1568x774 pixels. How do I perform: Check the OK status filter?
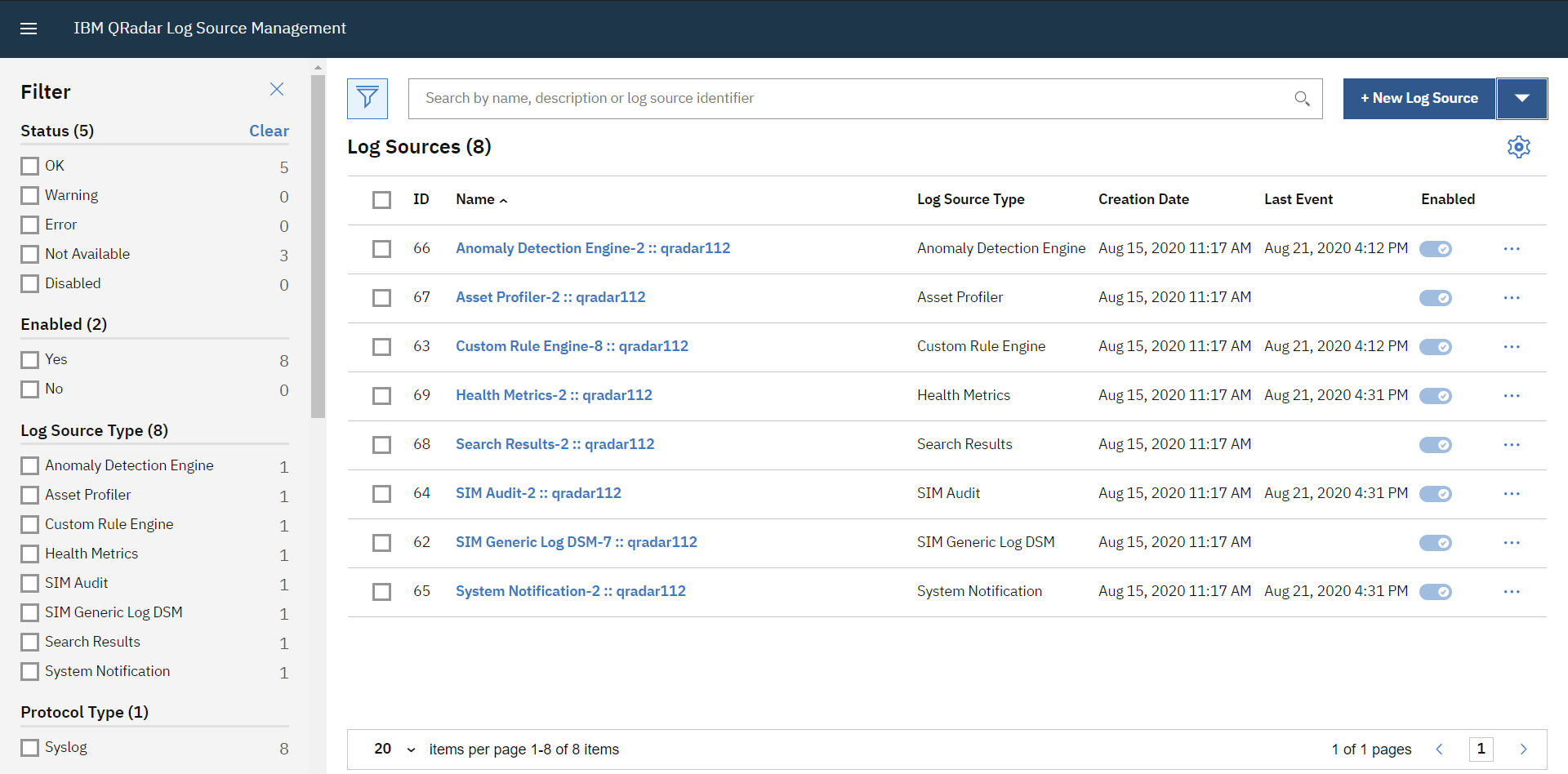[30, 166]
